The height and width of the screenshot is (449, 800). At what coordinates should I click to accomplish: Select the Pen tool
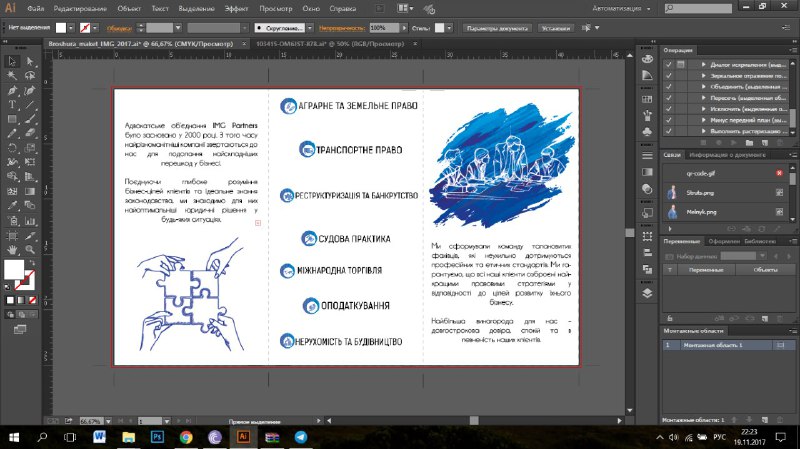tap(12, 90)
